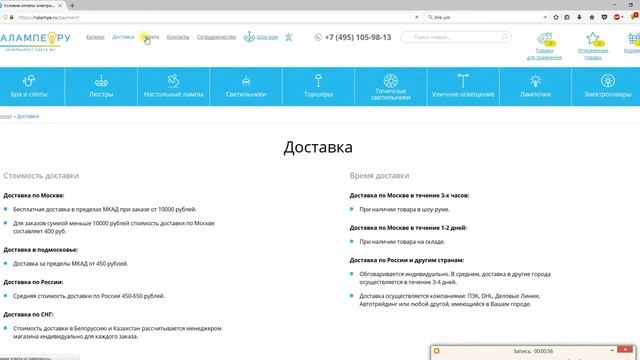640x360 pixels.
Task: Open the Доставка header link
Action: click(x=123, y=37)
